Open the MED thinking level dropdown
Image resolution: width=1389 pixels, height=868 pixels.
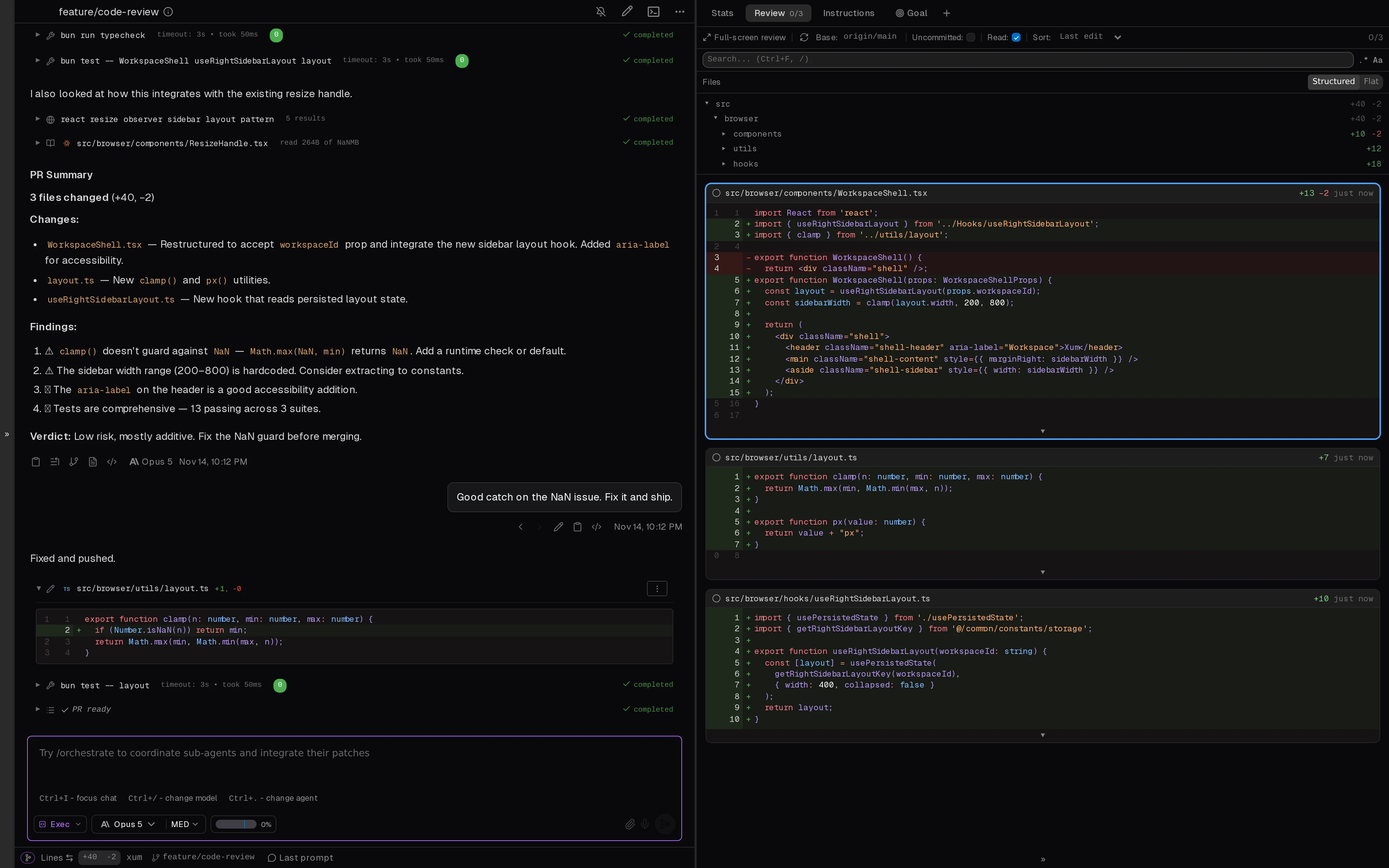coord(184,825)
